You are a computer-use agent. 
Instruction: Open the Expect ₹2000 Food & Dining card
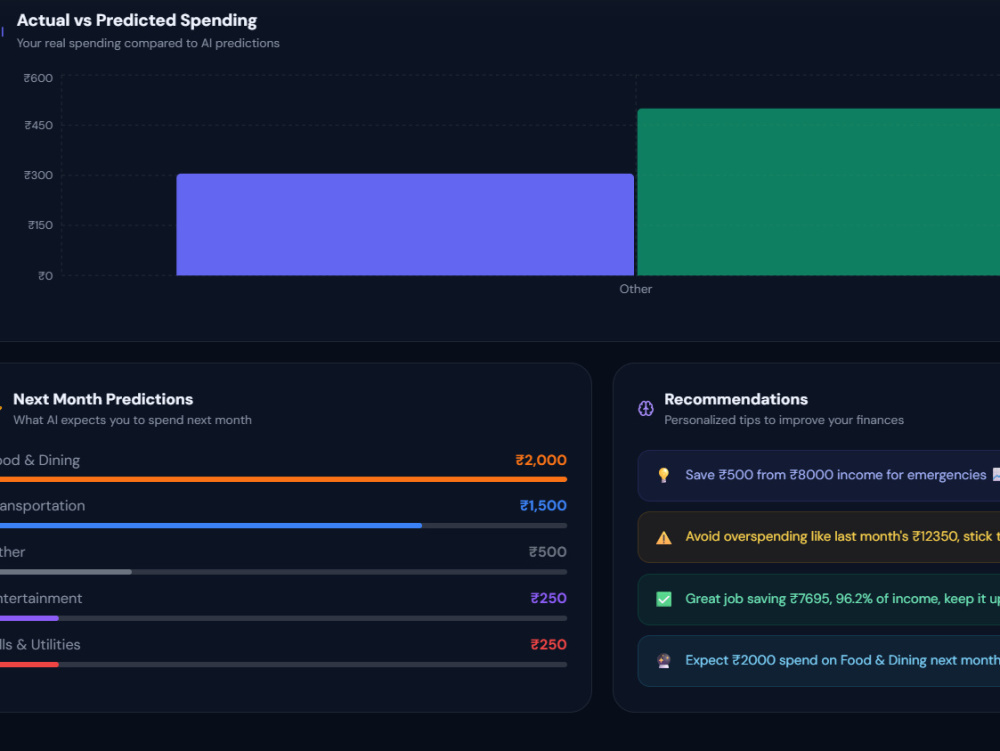pyautogui.click(x=819, y=660)
